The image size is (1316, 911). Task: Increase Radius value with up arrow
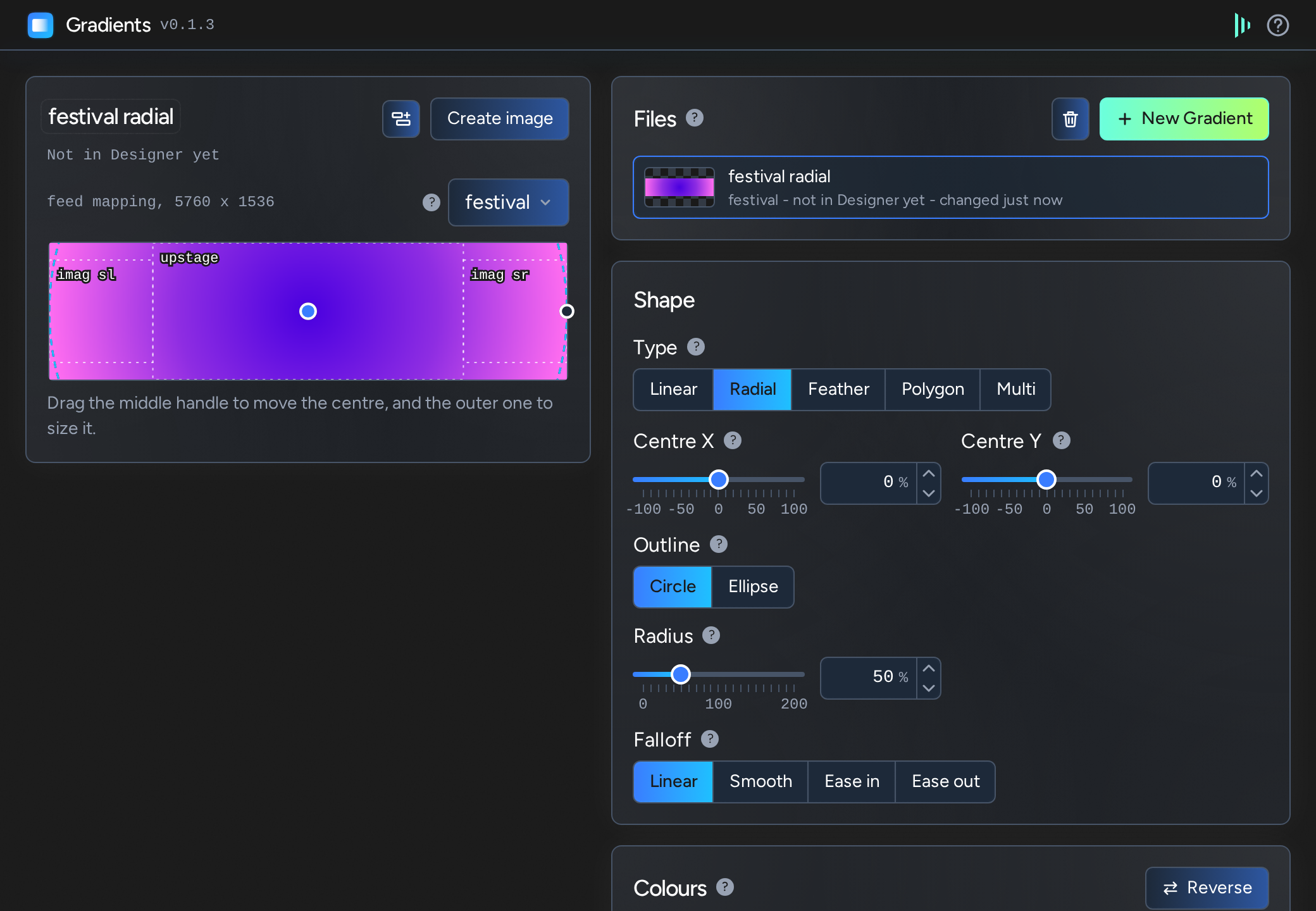click(x=928, y=668)
